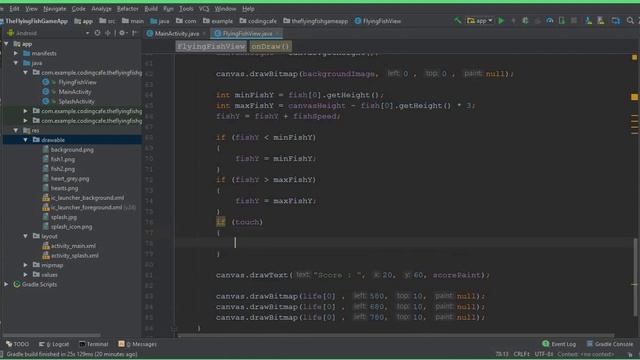
Task: Open the Navigate menu
Action: (x=54, y=9)
